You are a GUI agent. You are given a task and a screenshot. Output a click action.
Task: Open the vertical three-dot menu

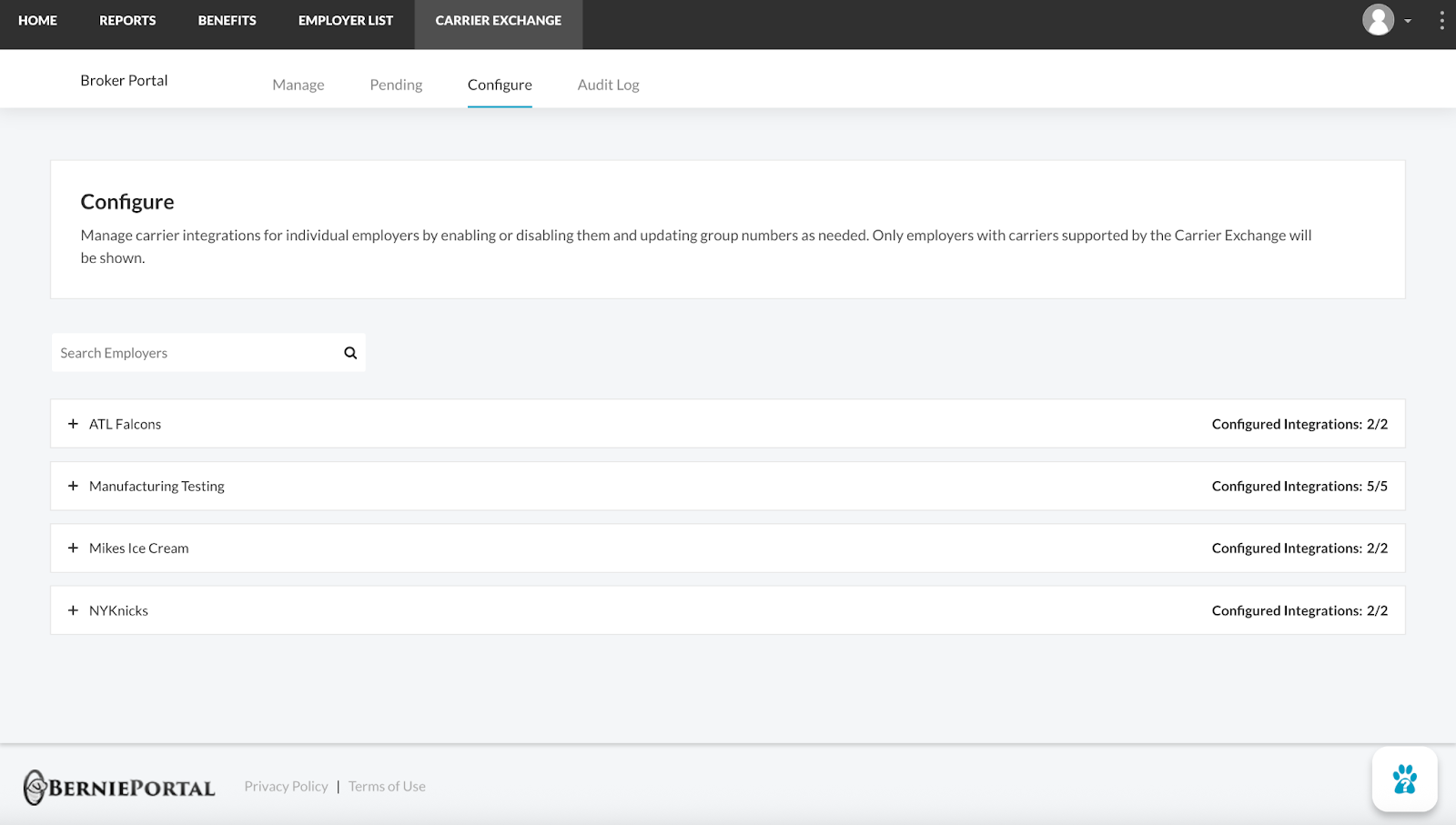pyautogui.click(x=1441, y=20)
